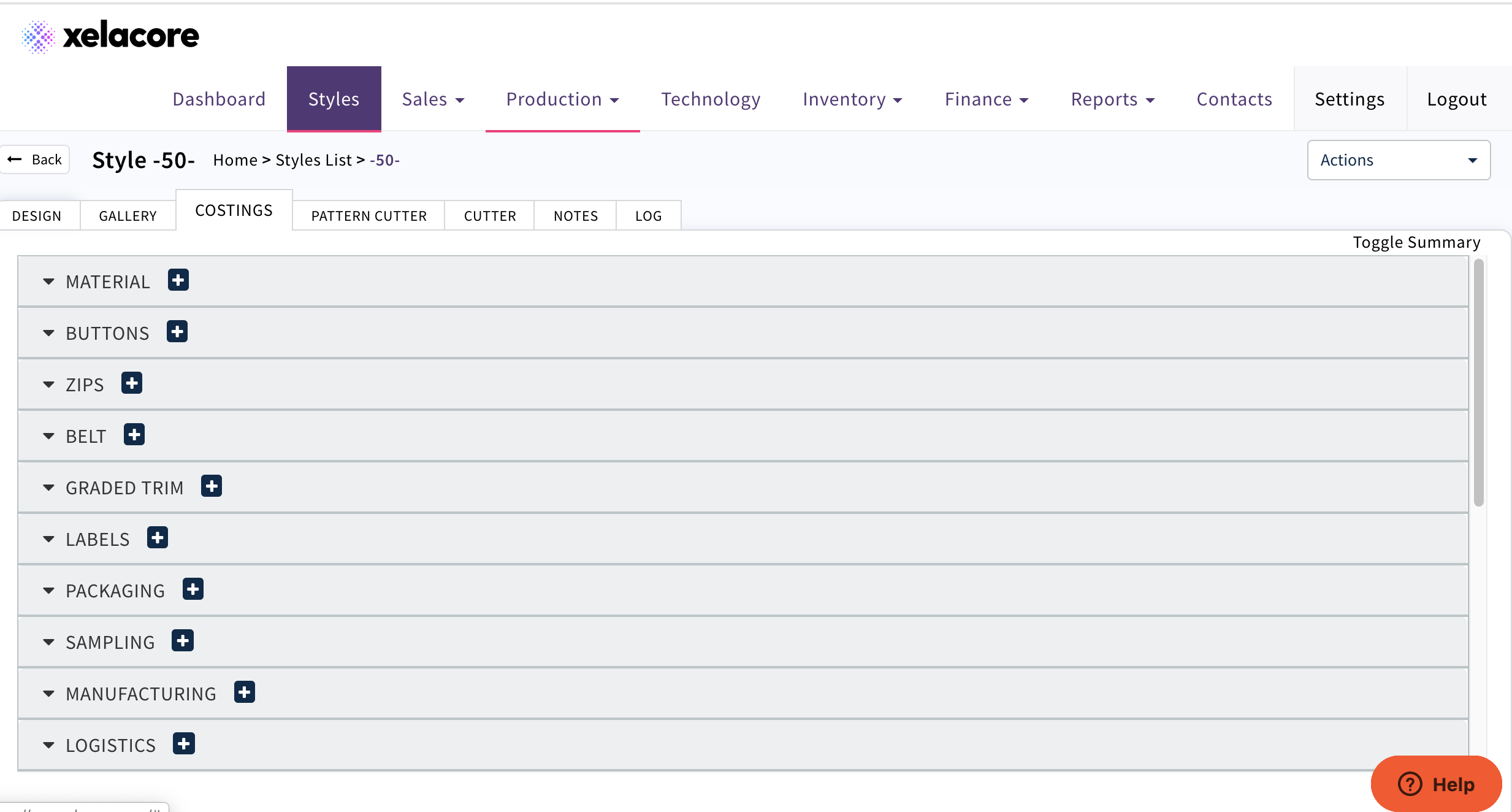
Task: Add an entry to the BELT section
Action: point(134,435)
